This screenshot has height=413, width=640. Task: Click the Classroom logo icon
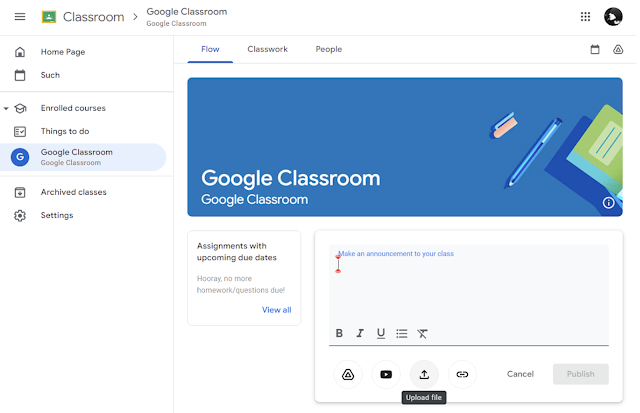point(49,17)
